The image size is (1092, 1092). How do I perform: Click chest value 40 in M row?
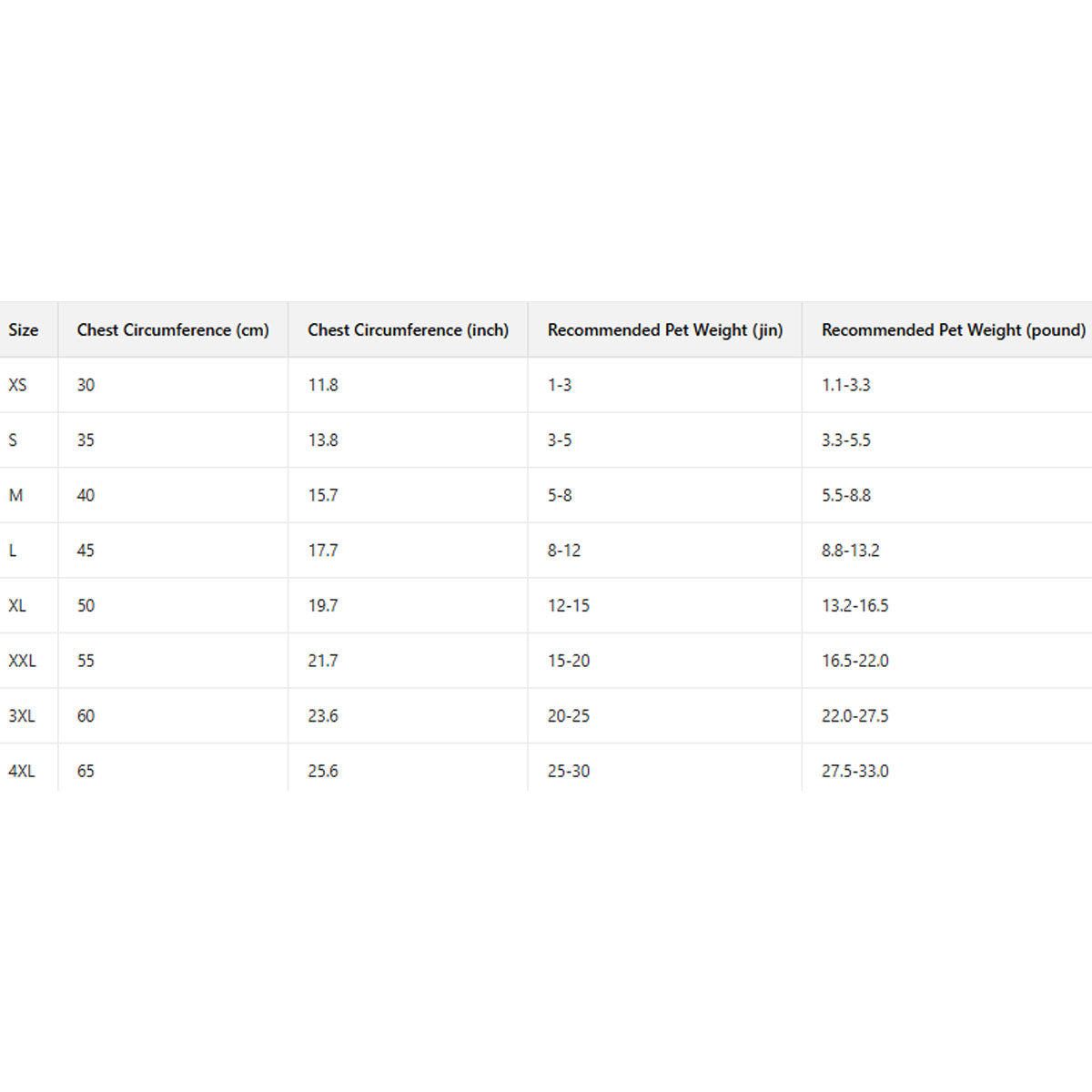click(x=86, y=495)
